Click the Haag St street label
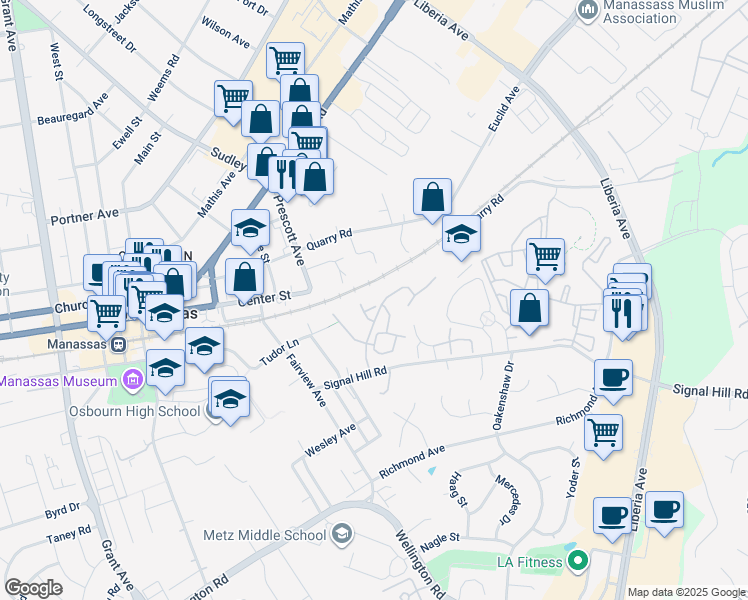Screen dimensions: 748x600 pyautogui.click(x=457, y=489)
